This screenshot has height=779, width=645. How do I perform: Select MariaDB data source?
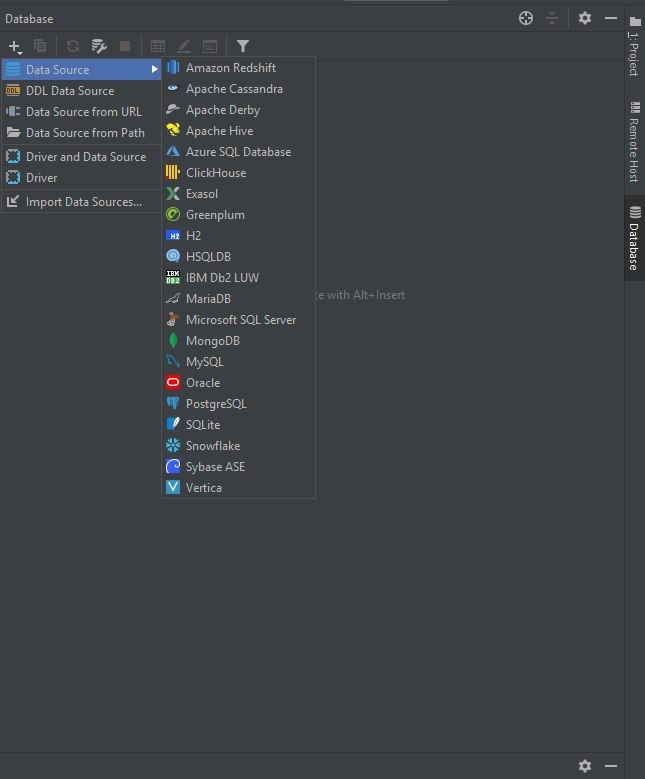point(239,299)
